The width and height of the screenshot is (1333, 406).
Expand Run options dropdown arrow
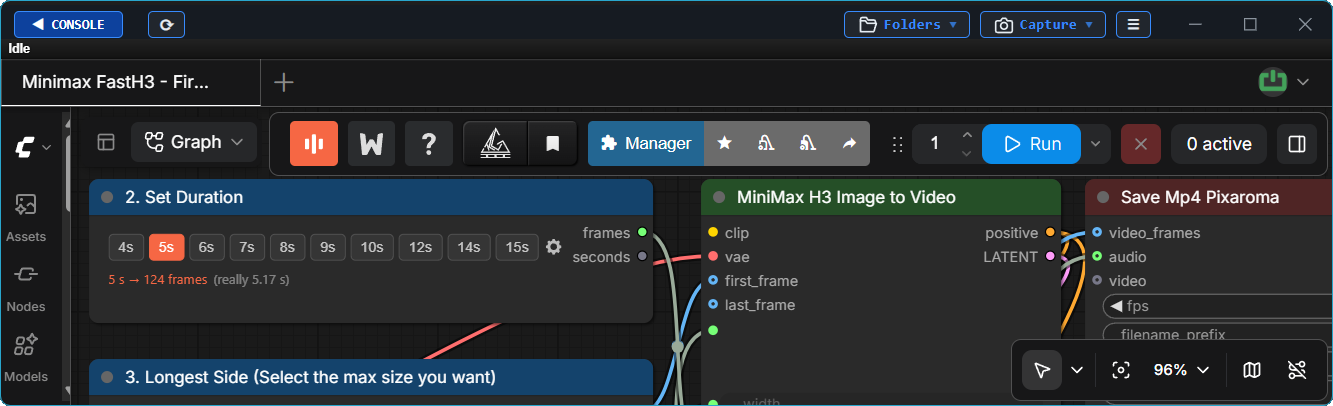1095,144
